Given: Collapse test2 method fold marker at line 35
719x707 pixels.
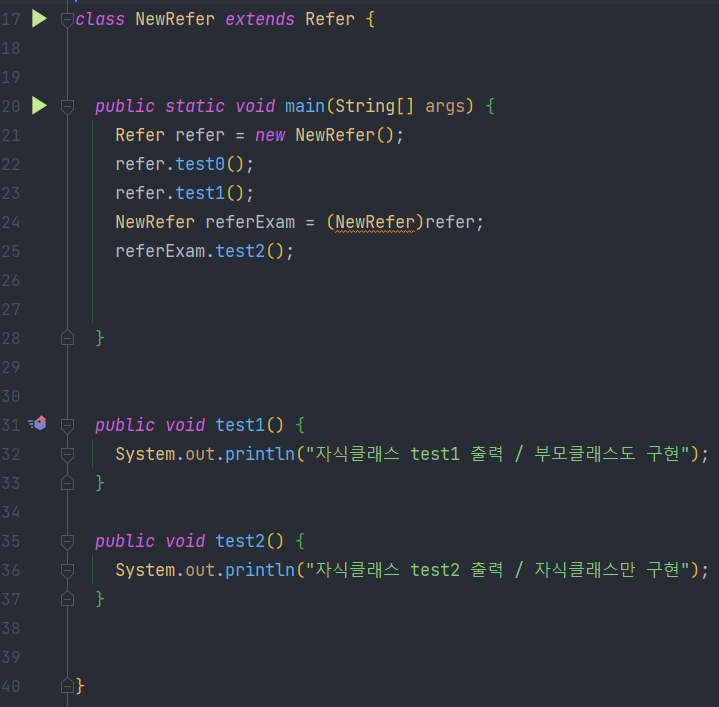Looking at the screenshot, I should coord(67,541).
